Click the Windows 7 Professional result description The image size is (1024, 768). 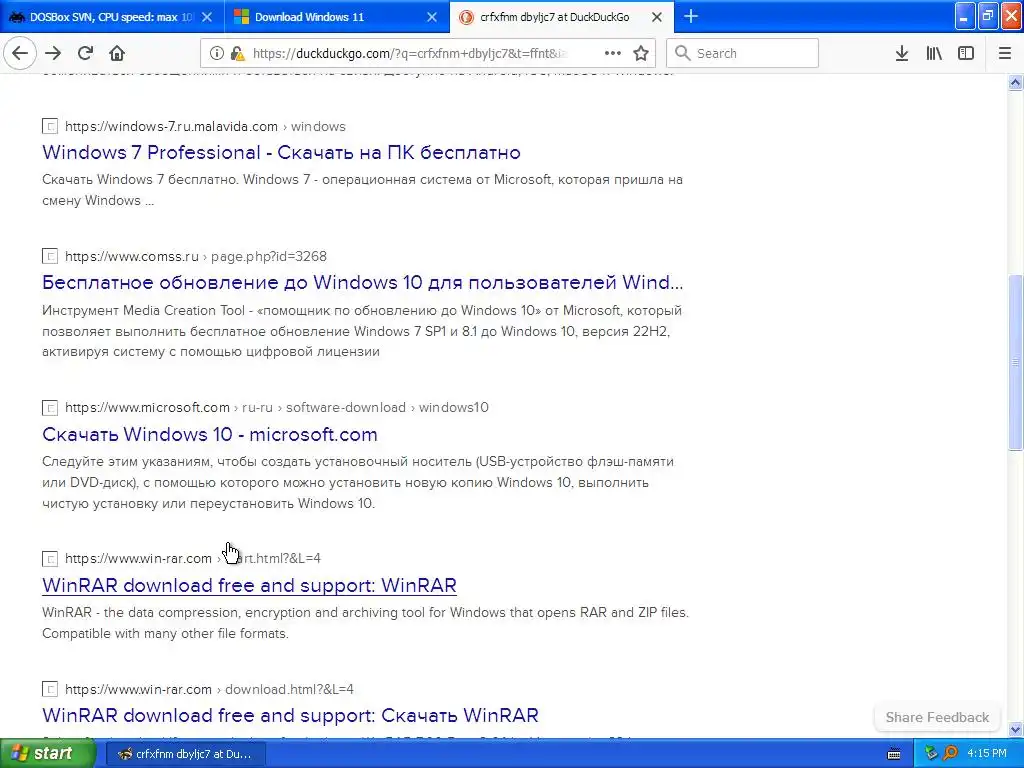point(362,190)
